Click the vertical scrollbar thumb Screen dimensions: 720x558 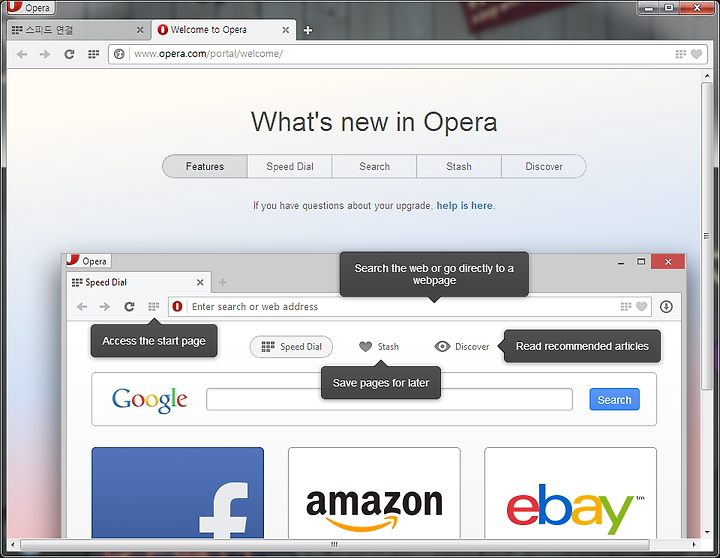(x=706, y=237)
